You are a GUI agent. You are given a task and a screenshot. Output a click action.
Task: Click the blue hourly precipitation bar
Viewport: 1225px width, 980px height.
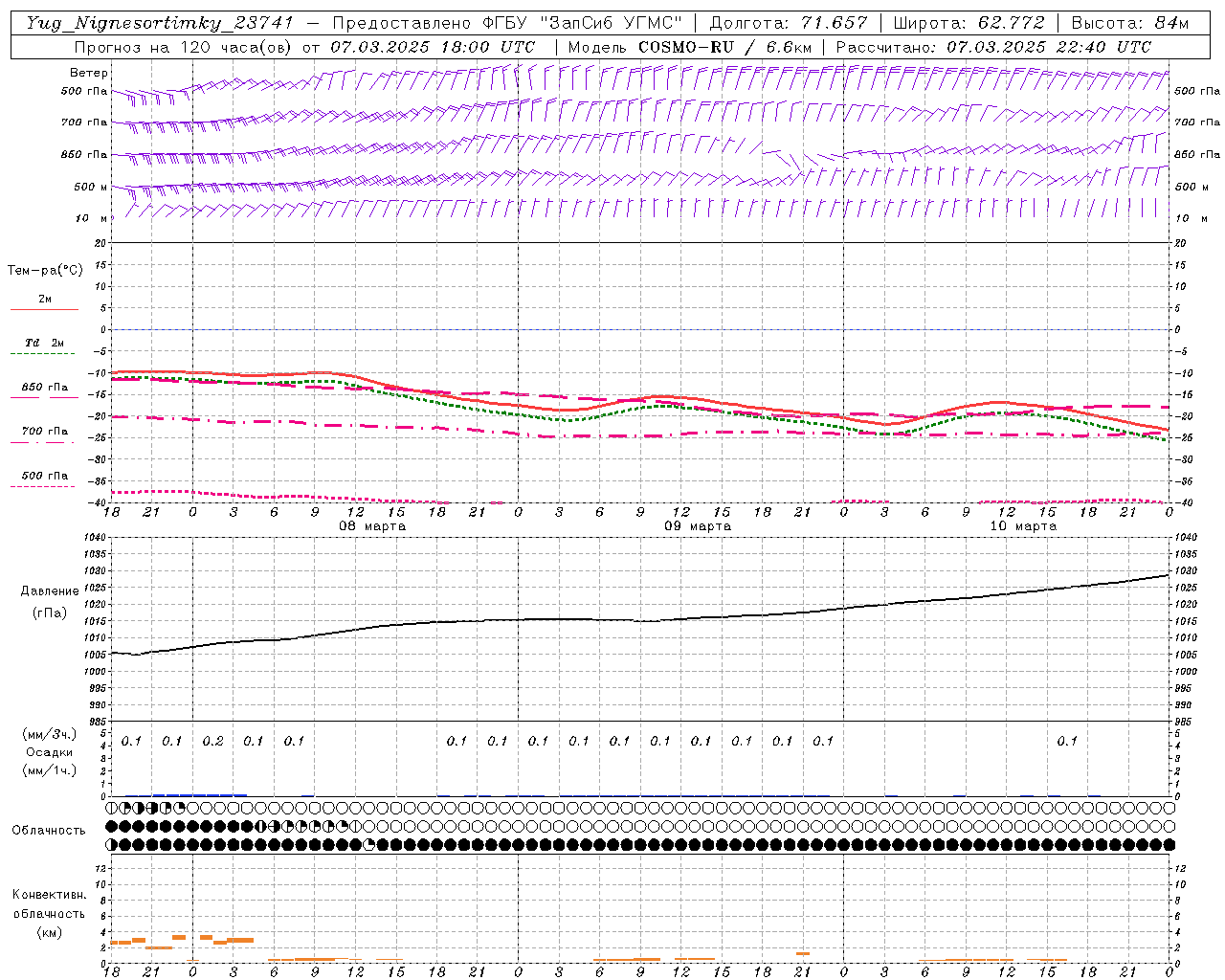[x=199, y=794]
